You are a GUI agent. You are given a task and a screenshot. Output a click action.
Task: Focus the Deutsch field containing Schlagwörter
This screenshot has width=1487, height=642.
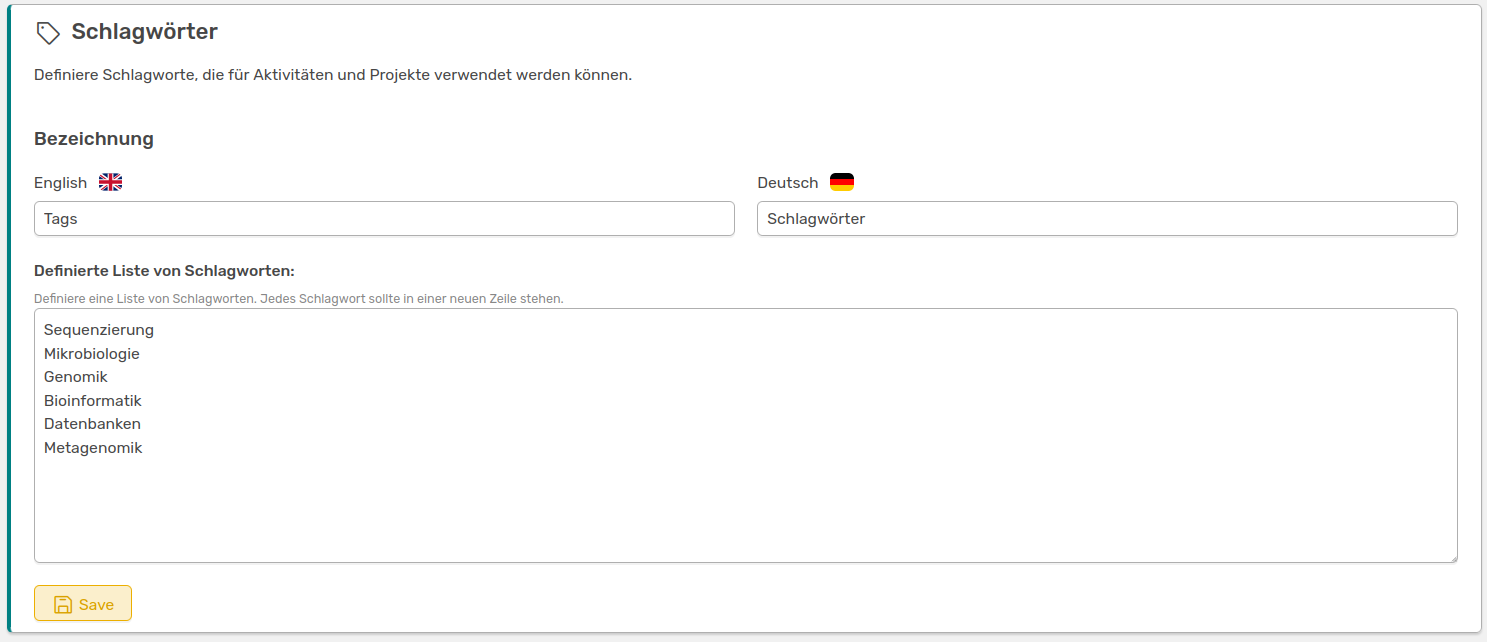[1106, 219]
